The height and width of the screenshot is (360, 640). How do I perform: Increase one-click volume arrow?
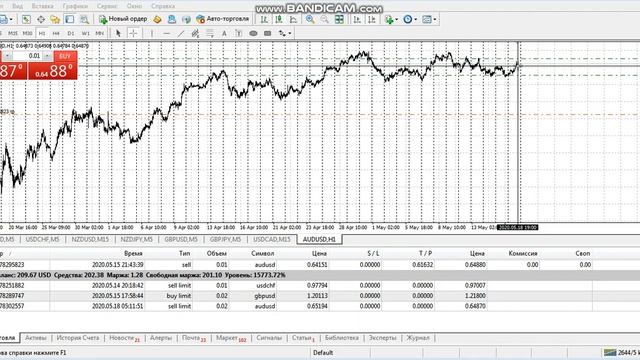coord(47,56)
